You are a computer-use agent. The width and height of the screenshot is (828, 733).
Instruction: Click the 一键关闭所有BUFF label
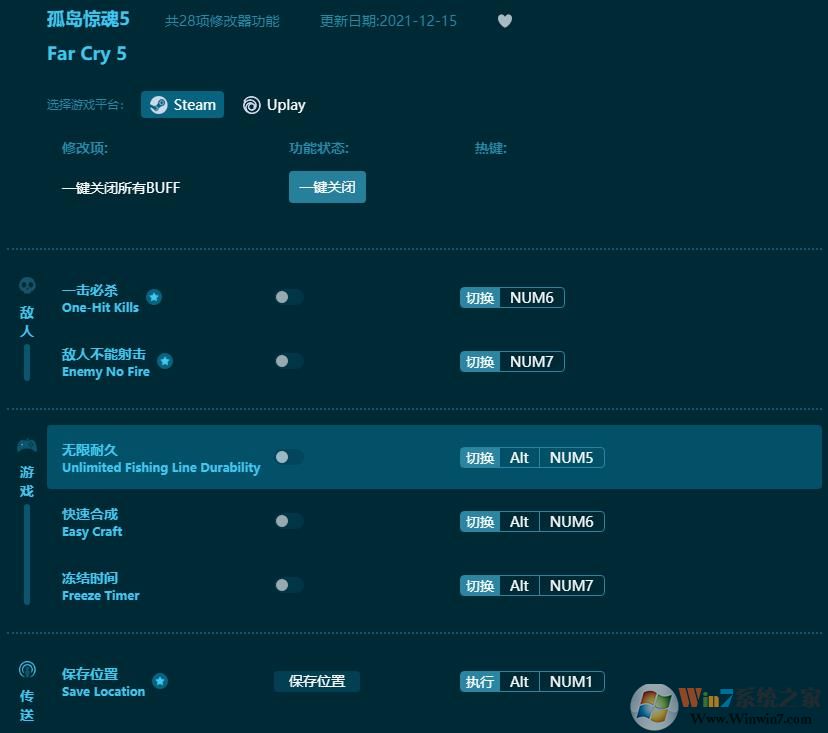121,187
